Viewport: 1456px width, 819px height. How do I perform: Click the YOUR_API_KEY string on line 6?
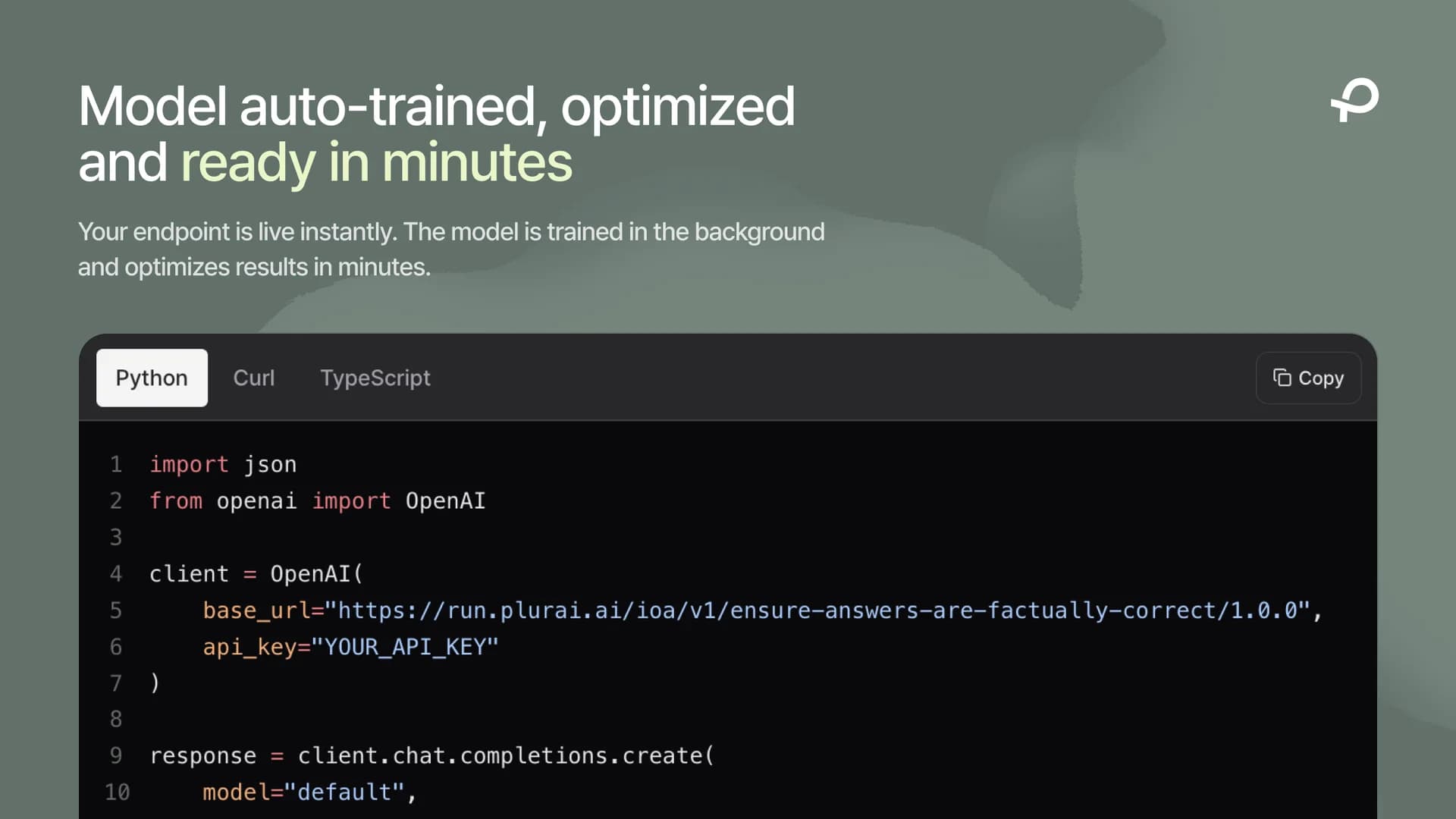click(405, 647)
